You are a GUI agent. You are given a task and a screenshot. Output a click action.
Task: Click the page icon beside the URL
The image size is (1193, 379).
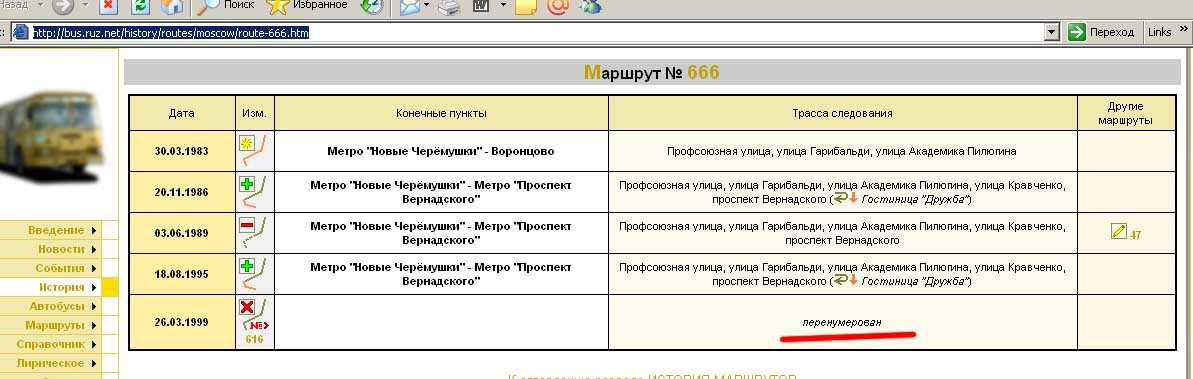21,32
